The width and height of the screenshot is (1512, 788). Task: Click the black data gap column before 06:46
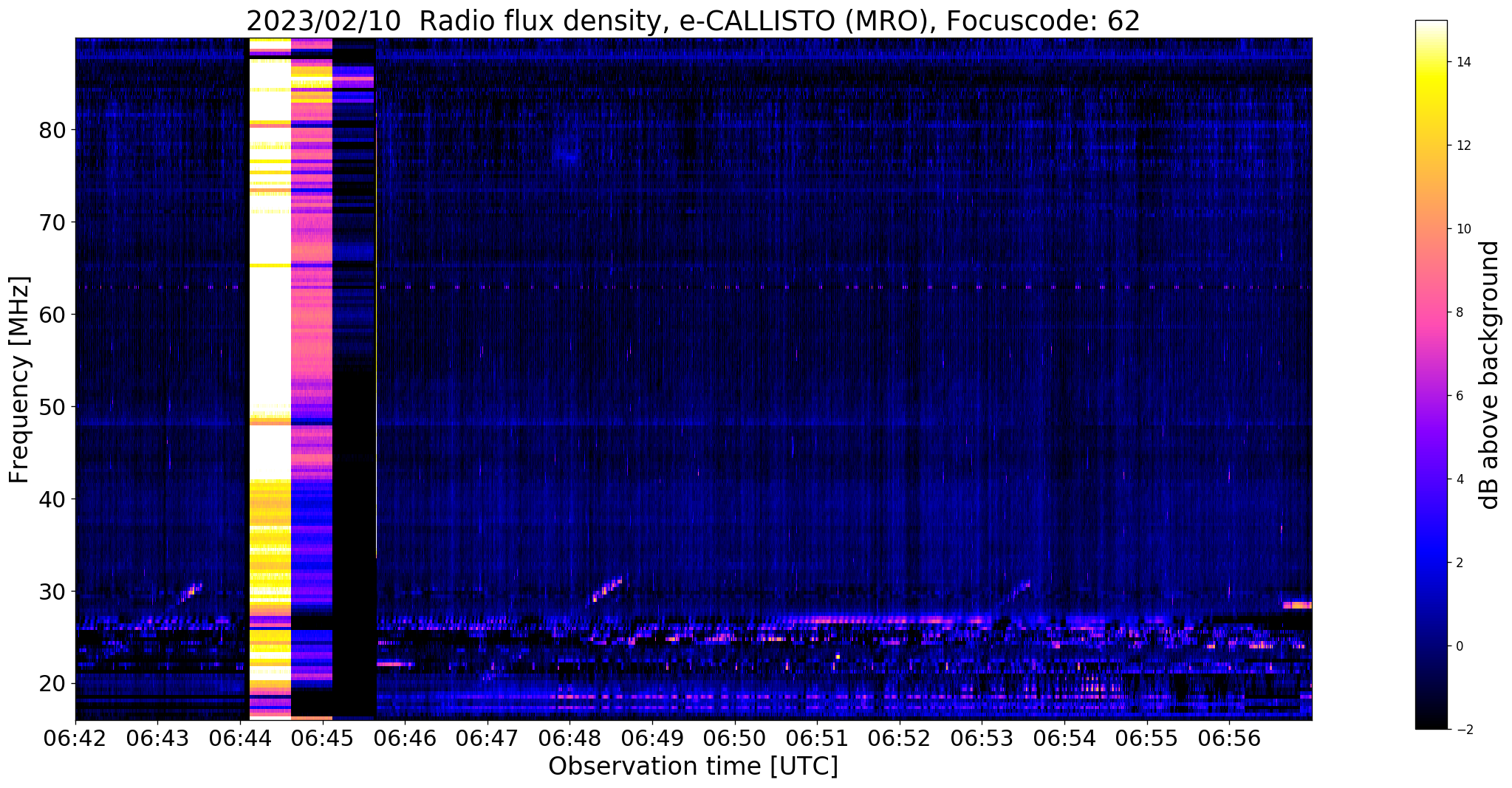point(355,378)
